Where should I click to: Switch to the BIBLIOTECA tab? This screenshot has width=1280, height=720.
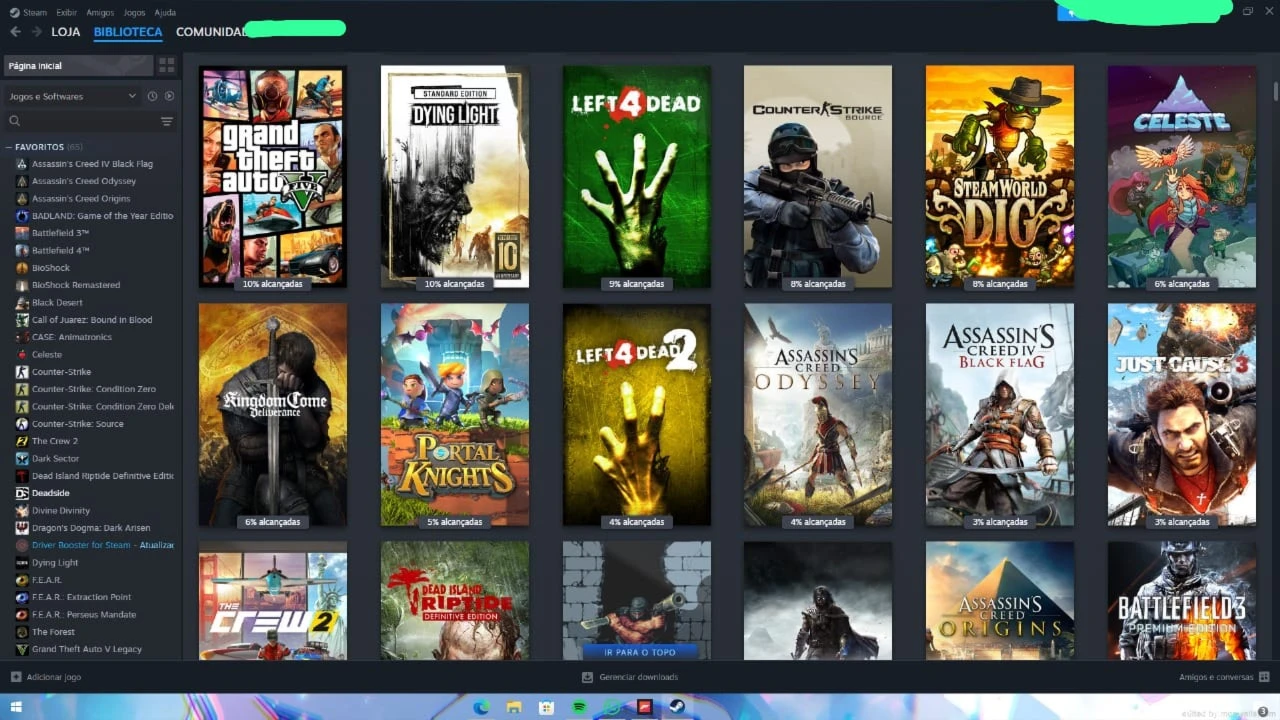click(128, 32)
